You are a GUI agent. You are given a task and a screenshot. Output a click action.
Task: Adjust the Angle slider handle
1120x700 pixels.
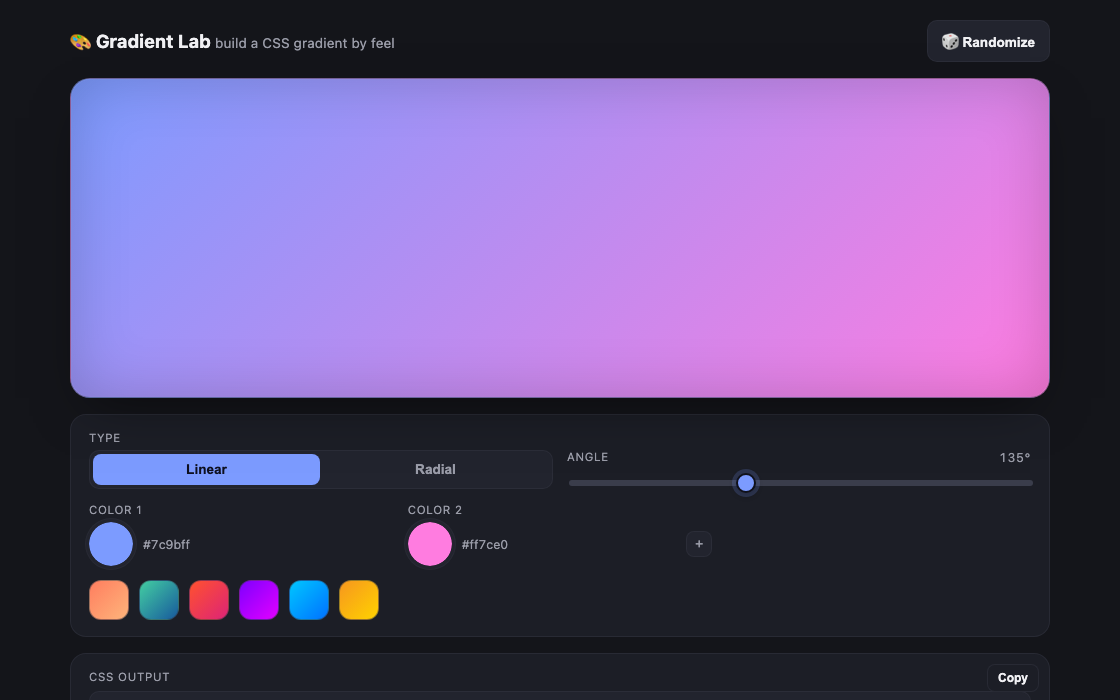(x=746, y=483)
